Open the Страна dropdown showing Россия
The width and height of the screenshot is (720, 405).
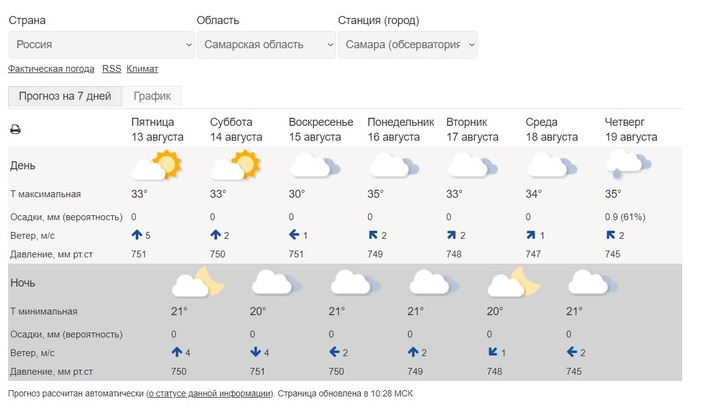[x=101, y=45]
